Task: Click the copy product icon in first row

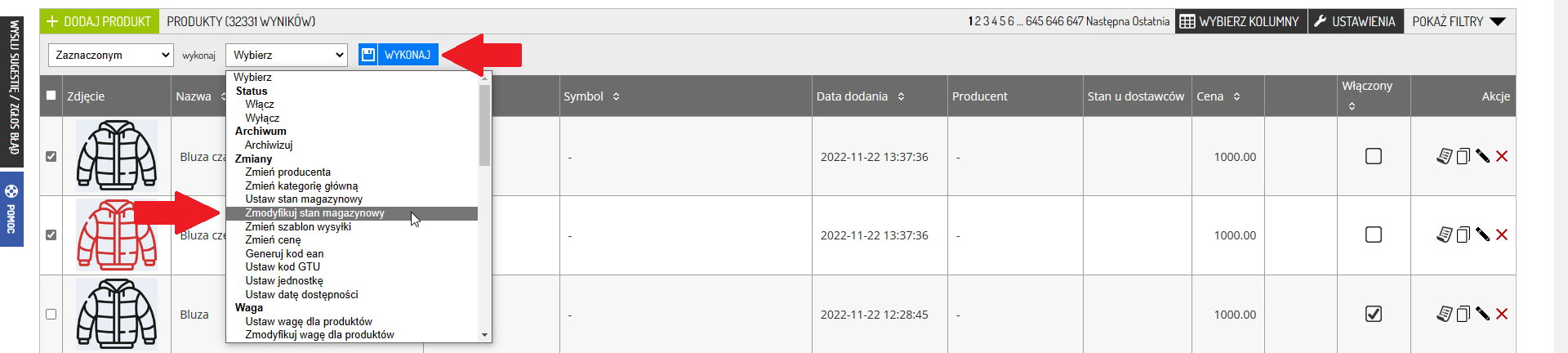Action: (1463, 156)
